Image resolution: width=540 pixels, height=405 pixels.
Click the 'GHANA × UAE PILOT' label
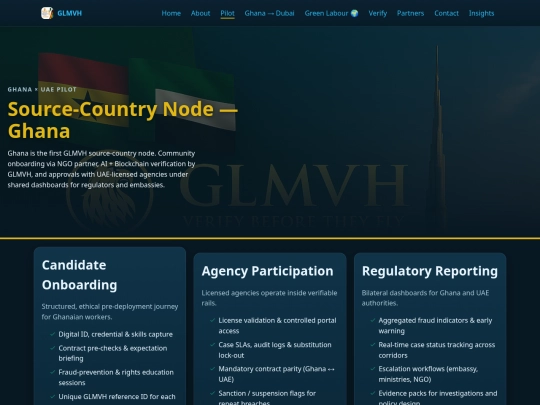point(42,90)
